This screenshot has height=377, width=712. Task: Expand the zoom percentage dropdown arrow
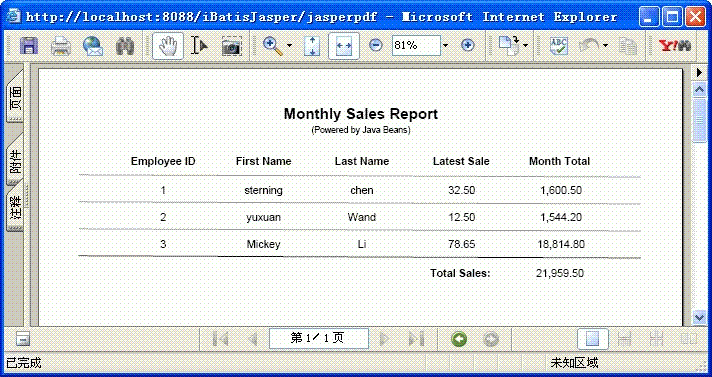(445, 45)
